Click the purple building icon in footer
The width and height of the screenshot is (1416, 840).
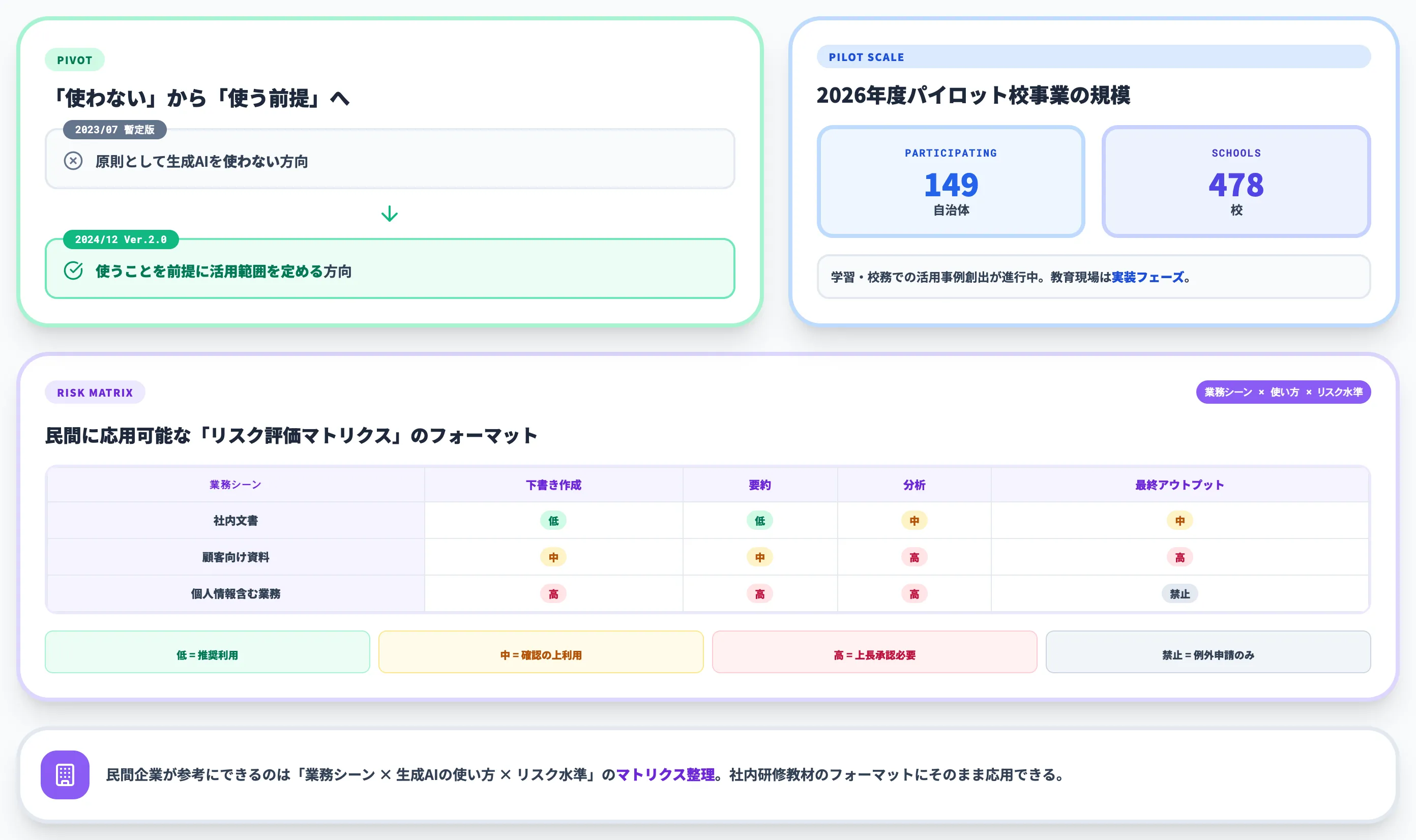point(65,774)
